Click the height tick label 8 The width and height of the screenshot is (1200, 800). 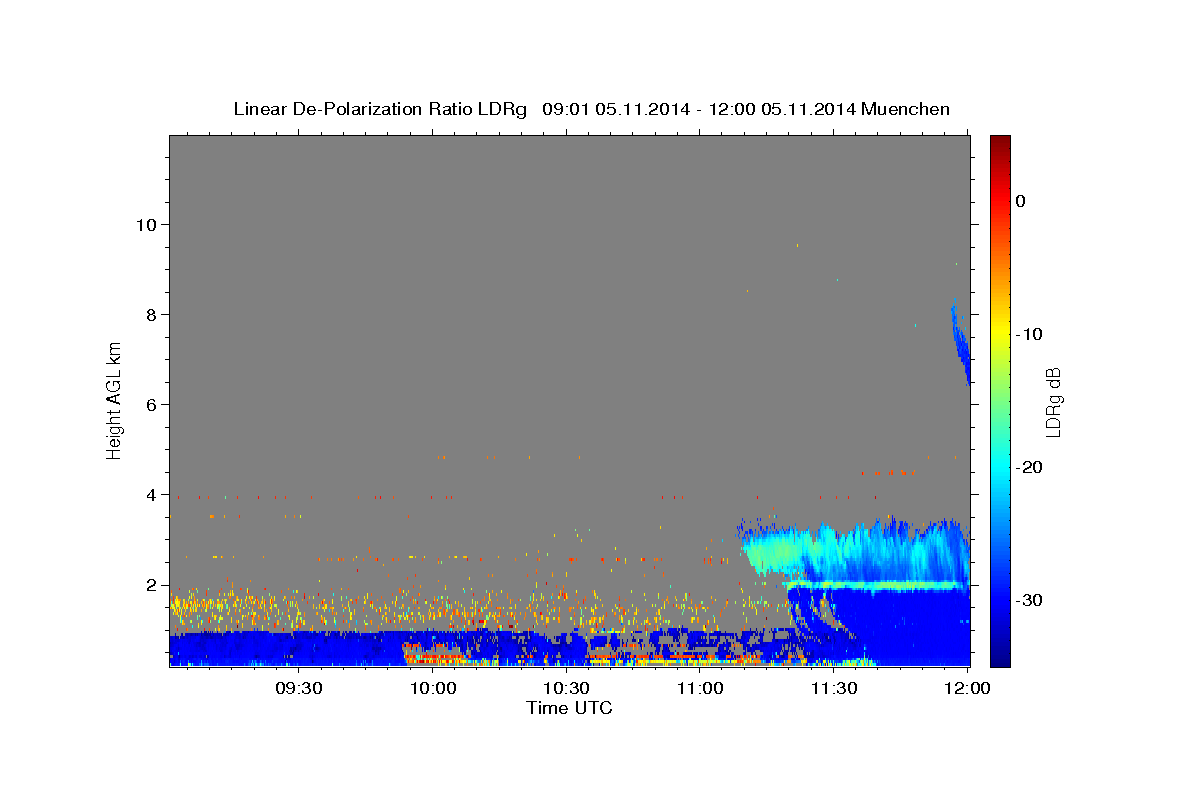coord(150,314)
